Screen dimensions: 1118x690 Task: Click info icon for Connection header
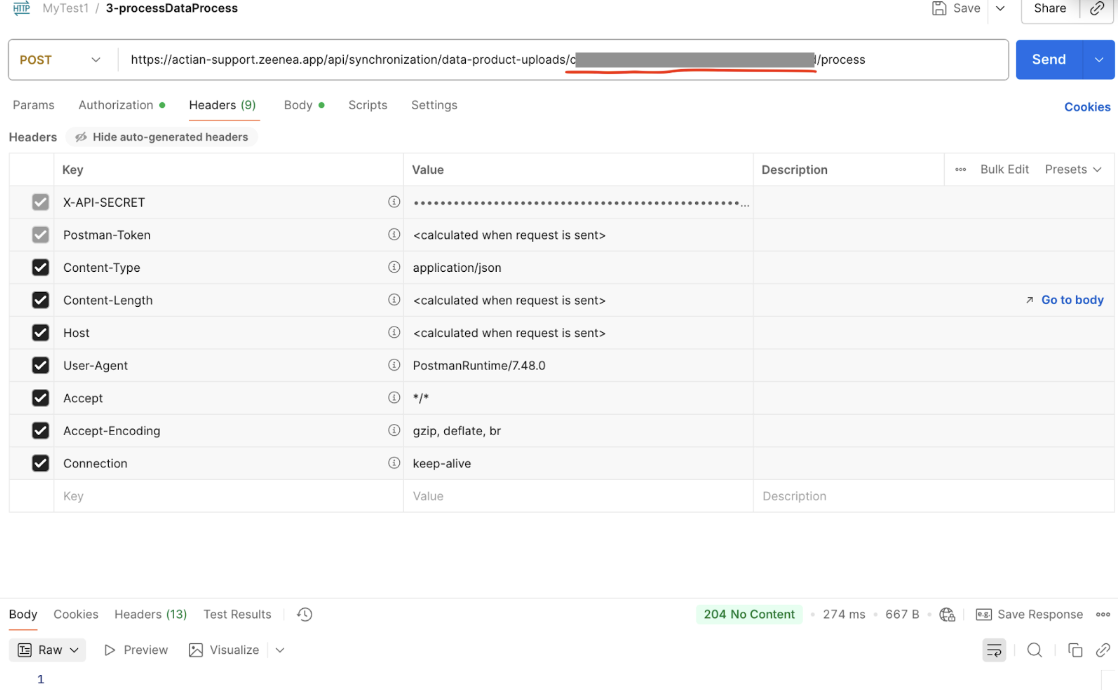tap(394, 463)
